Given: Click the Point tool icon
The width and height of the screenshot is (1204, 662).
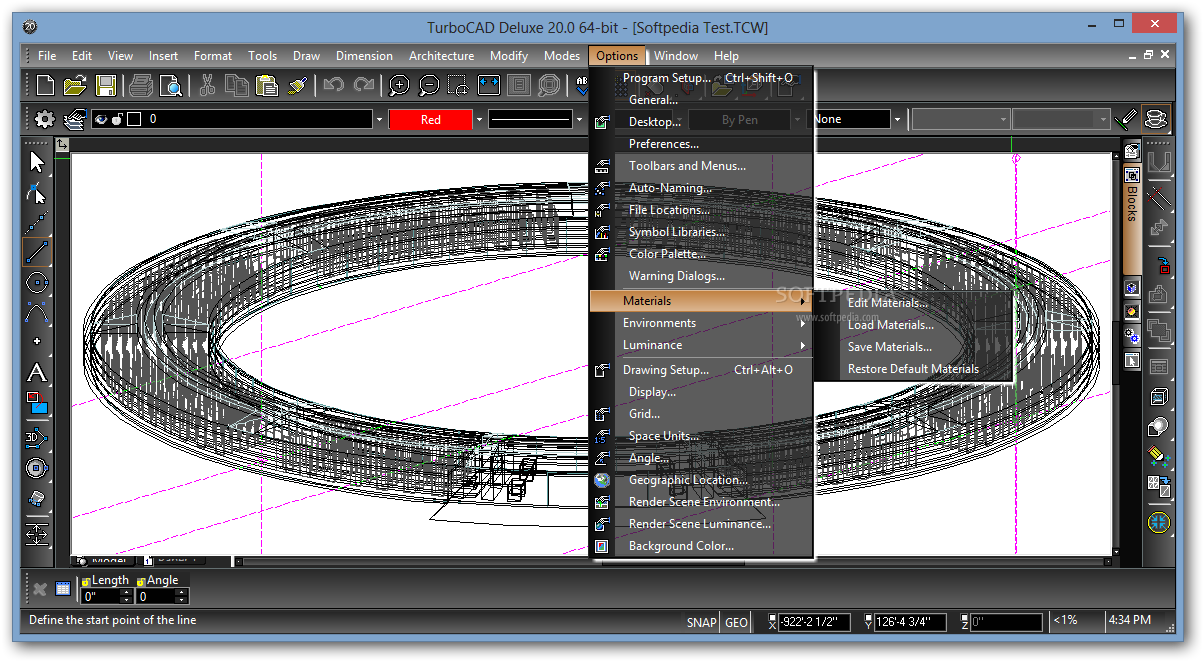Looking at the screenshot, I should coord(37,341).
